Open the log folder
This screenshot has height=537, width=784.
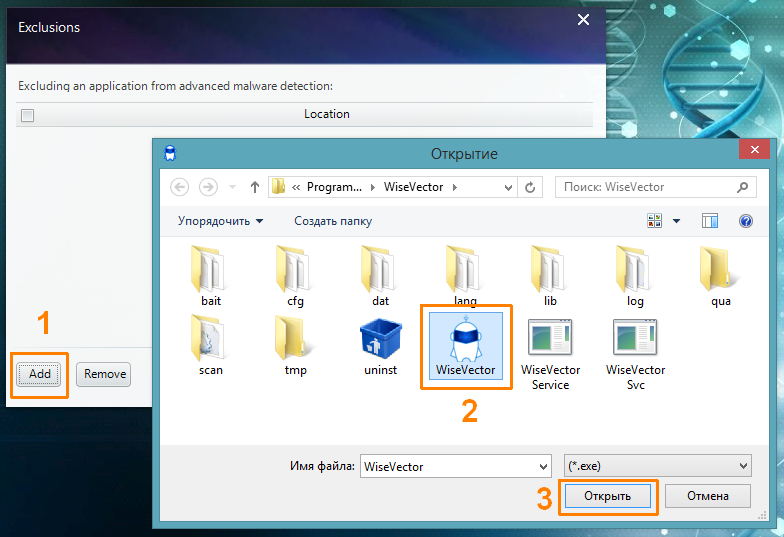point(636,276)
